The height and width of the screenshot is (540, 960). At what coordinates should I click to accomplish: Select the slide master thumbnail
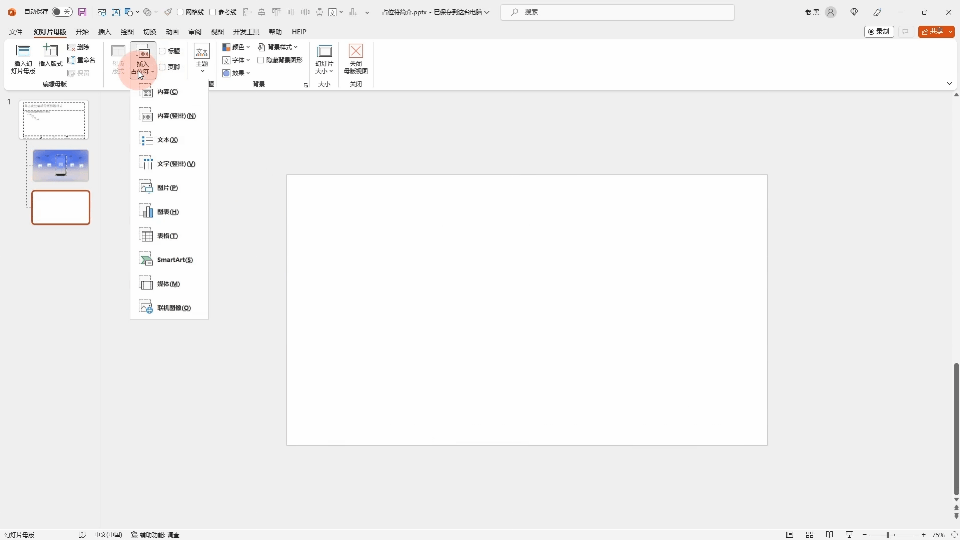pos(55,119)
